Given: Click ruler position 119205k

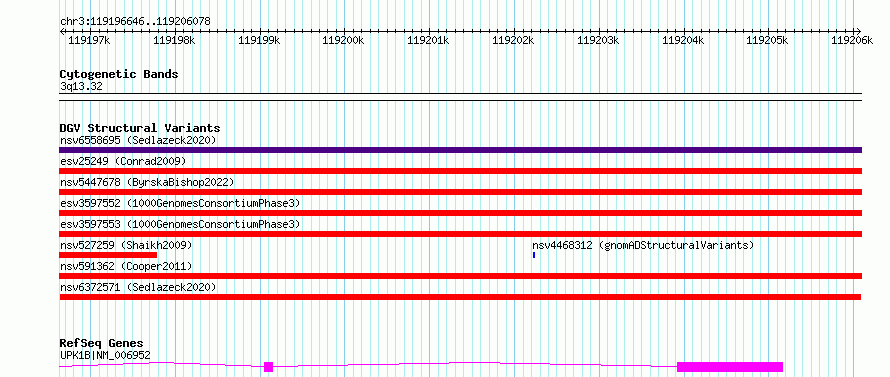Looking at the screenshot, I should (x=767, y=40).
